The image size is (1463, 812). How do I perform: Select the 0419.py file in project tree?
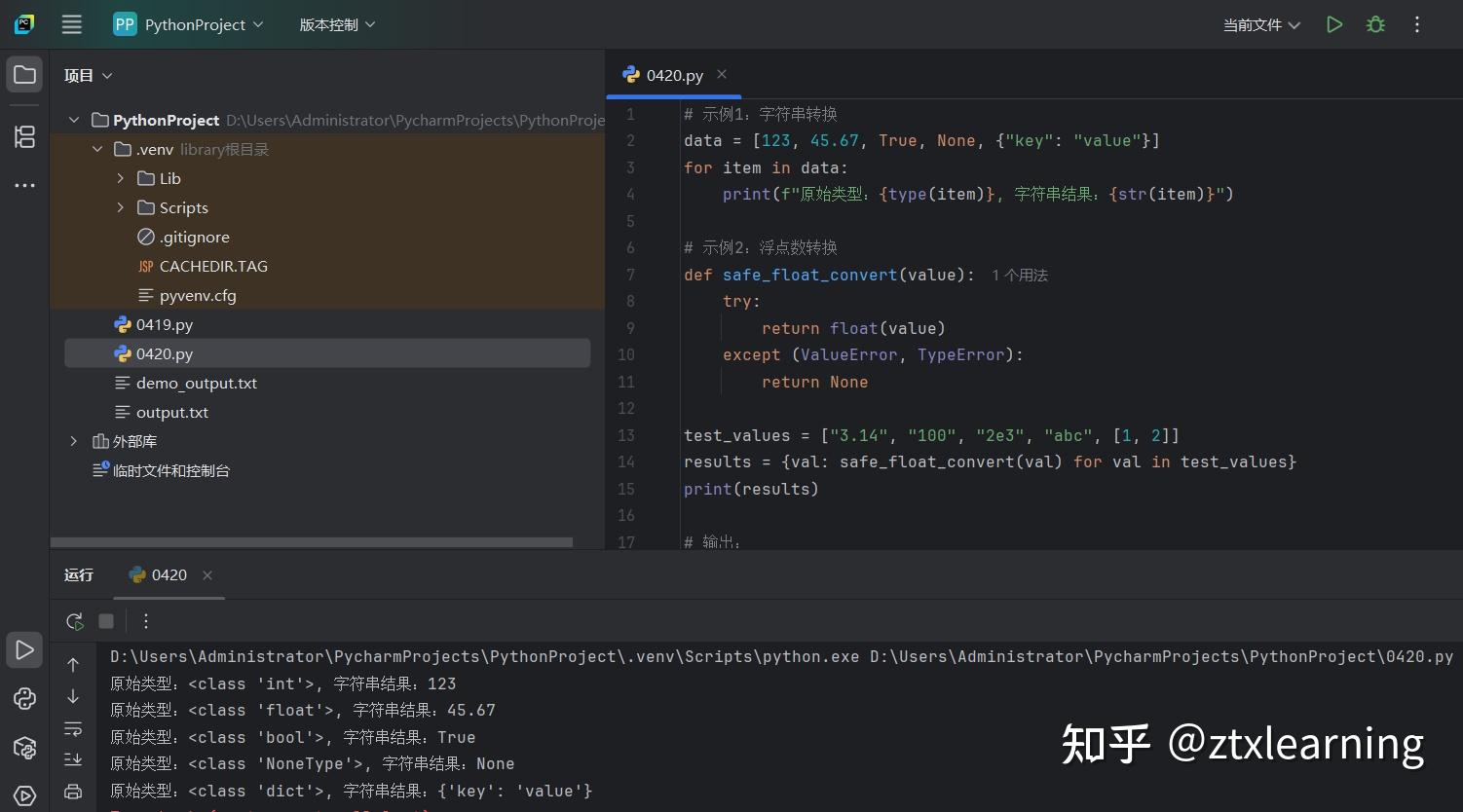[164, 324]
